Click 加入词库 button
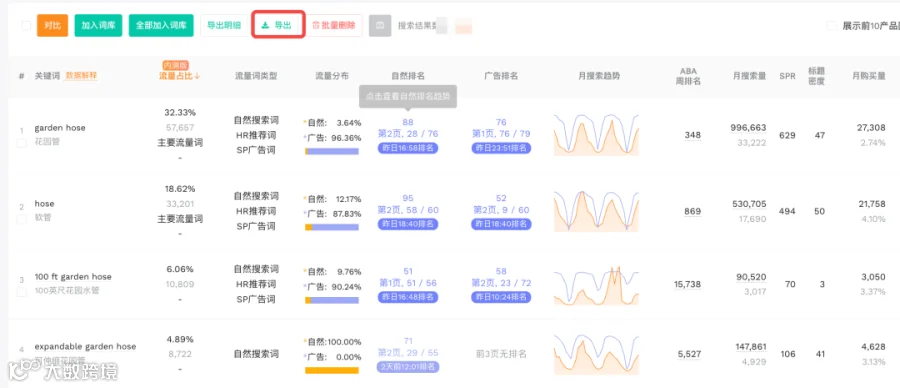Viewport: 900px width, 388px height. (x=98, y=25)
